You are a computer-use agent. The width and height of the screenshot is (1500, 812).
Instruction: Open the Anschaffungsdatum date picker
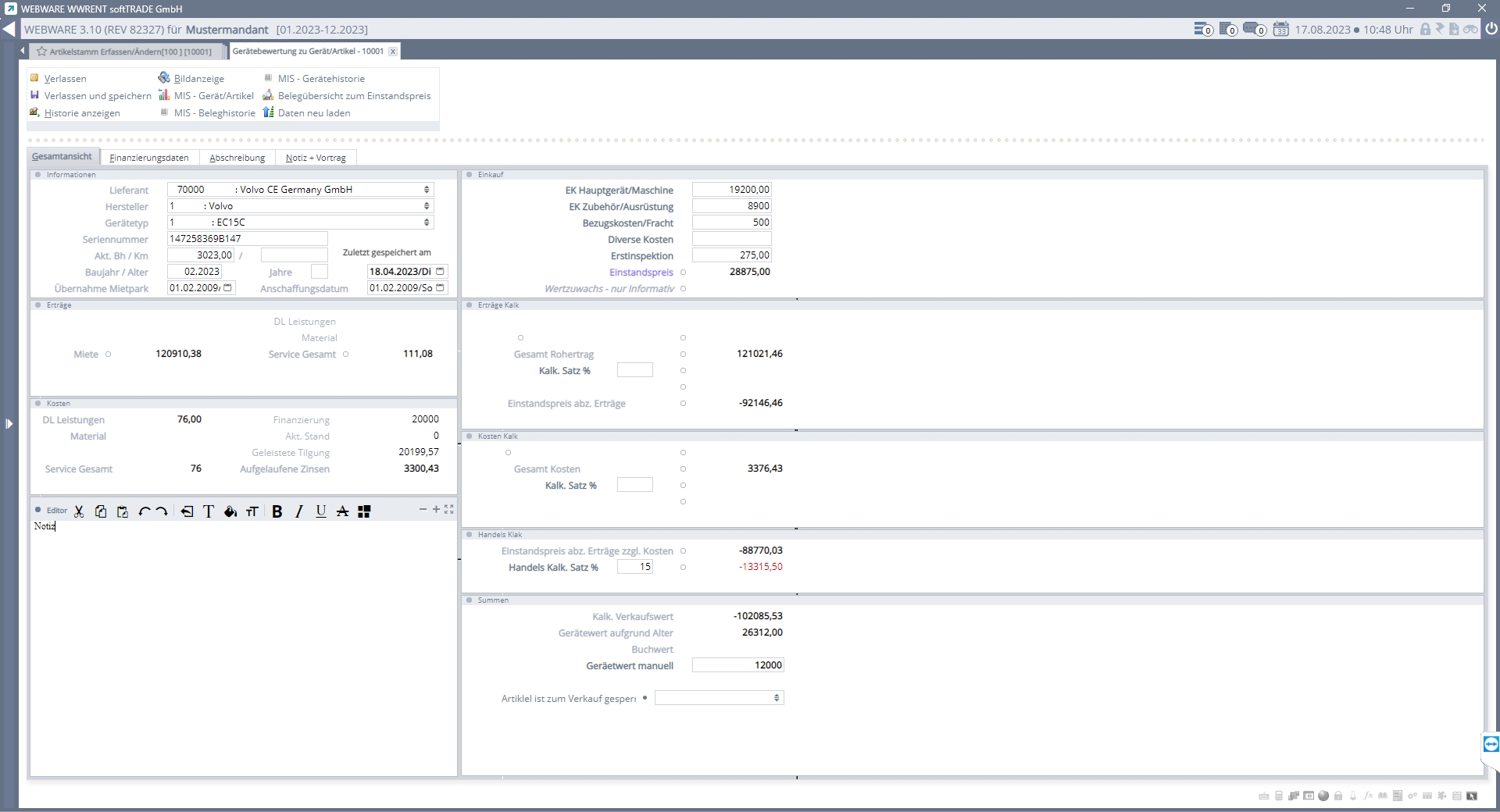tap(441, 288)
